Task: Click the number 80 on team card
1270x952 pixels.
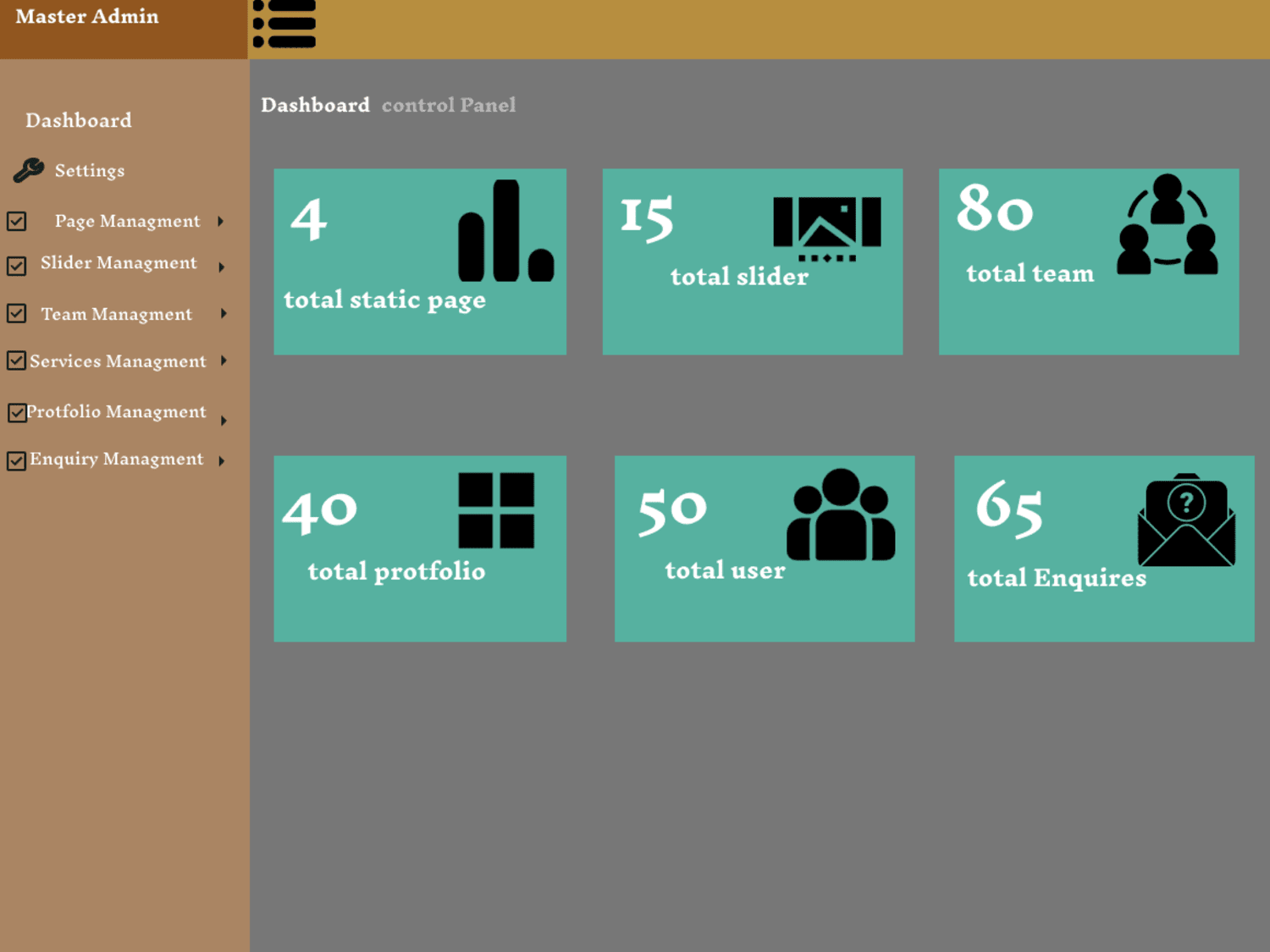Action: [x=995, y=208]
